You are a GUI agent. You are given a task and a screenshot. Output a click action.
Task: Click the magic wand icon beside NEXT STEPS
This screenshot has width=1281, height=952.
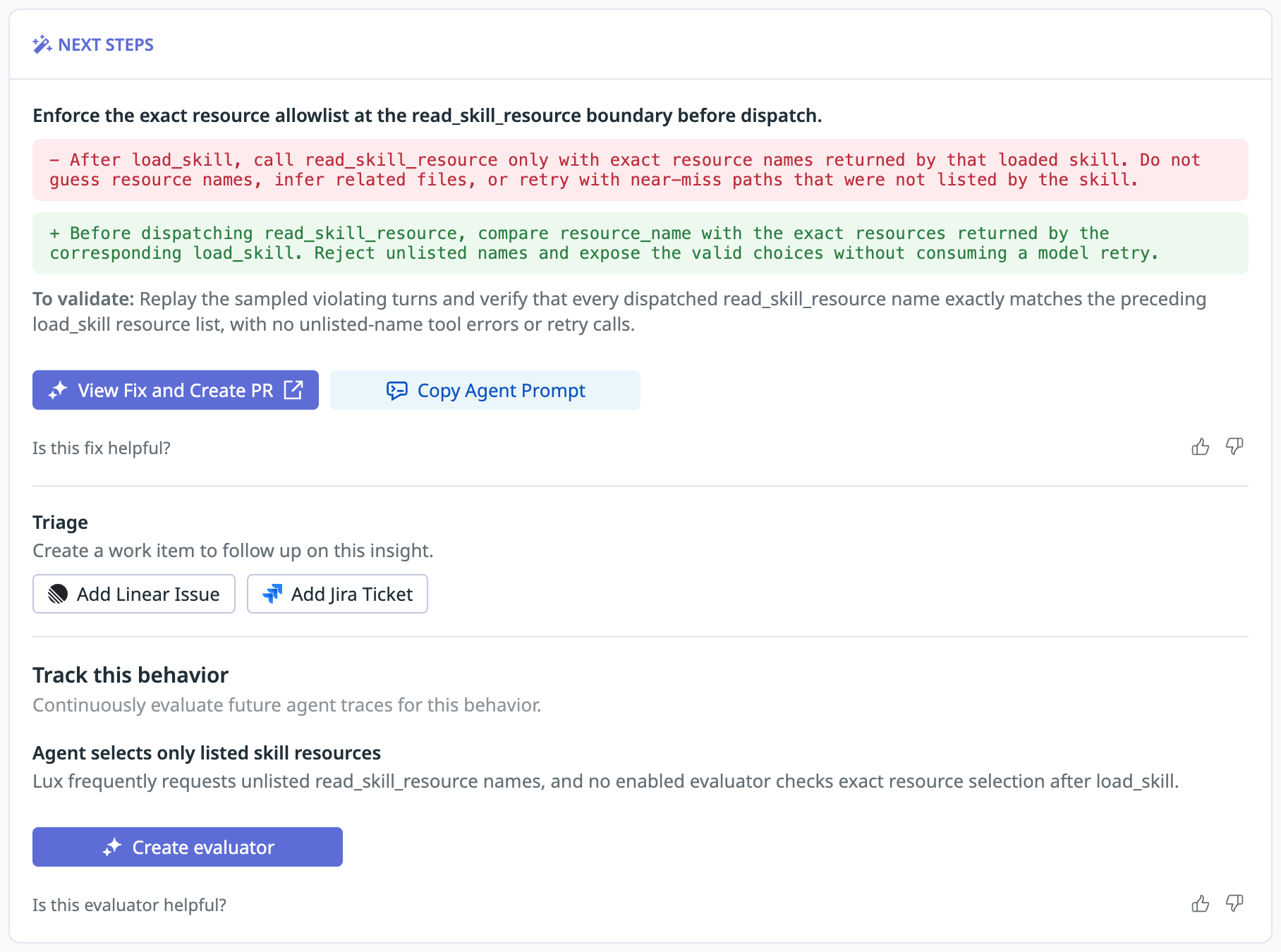tap(42, 44)
